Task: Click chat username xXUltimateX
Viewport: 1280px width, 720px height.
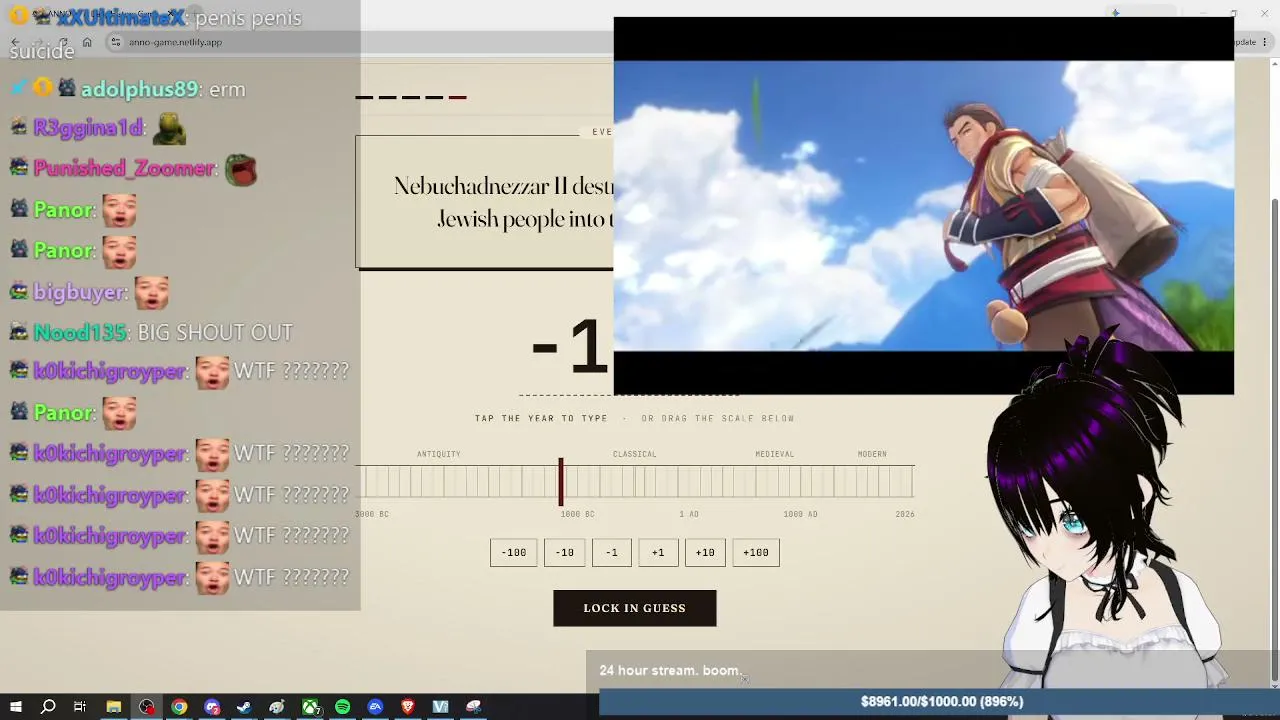Action: click(121, 17)
